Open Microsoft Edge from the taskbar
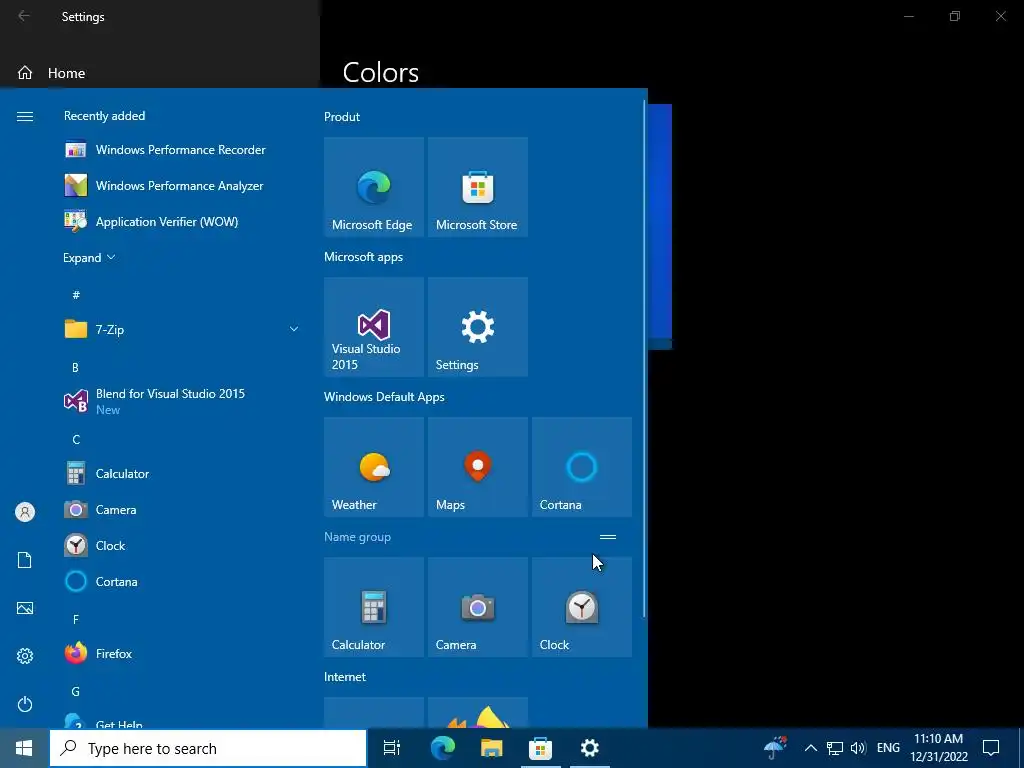The width and height of the screenshot is (1024, 768). coord(442,748)
